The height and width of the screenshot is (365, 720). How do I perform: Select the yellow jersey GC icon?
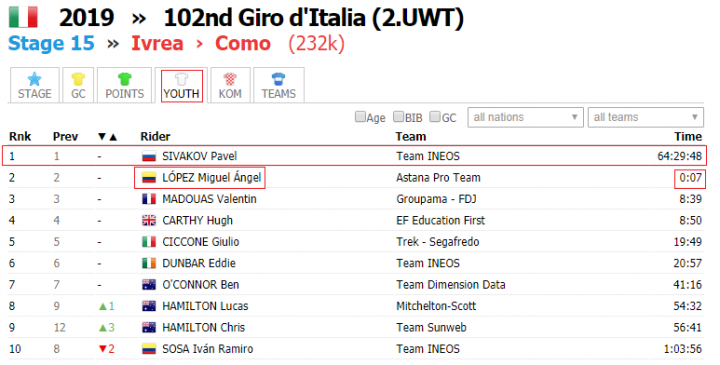click(x=78, y=79)
